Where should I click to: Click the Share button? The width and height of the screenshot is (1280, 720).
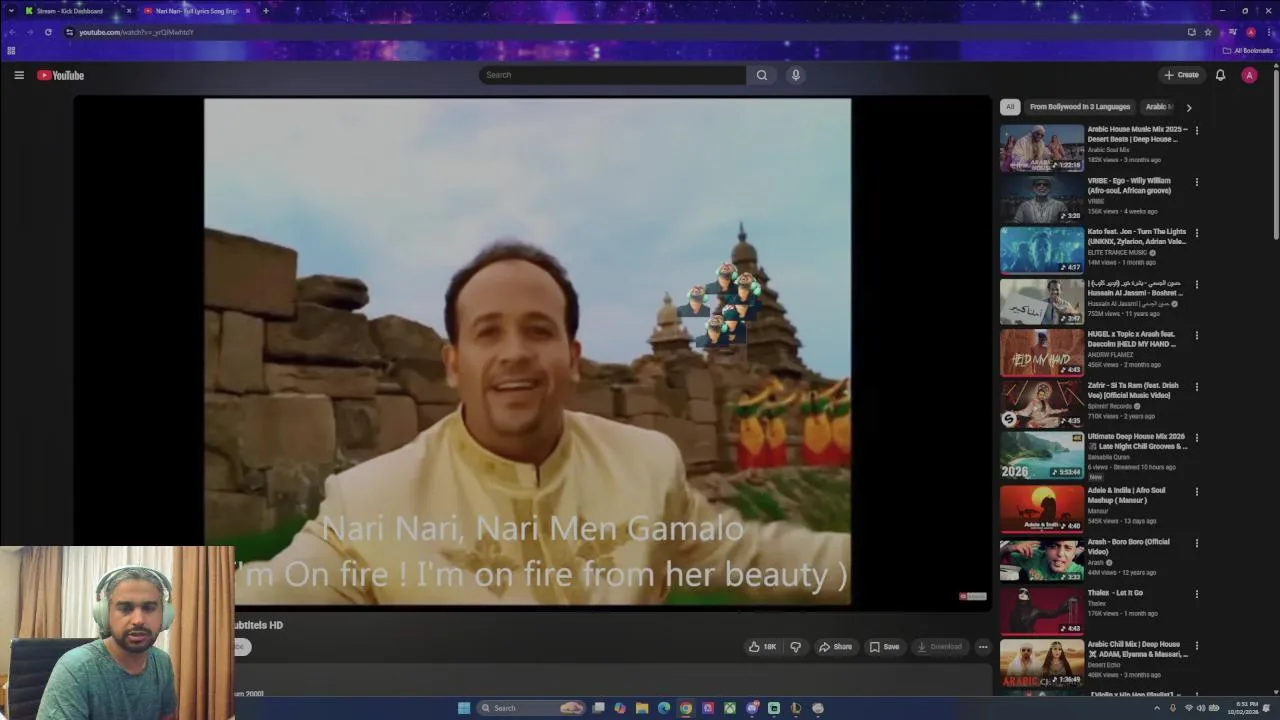click(x=836, y=647)
